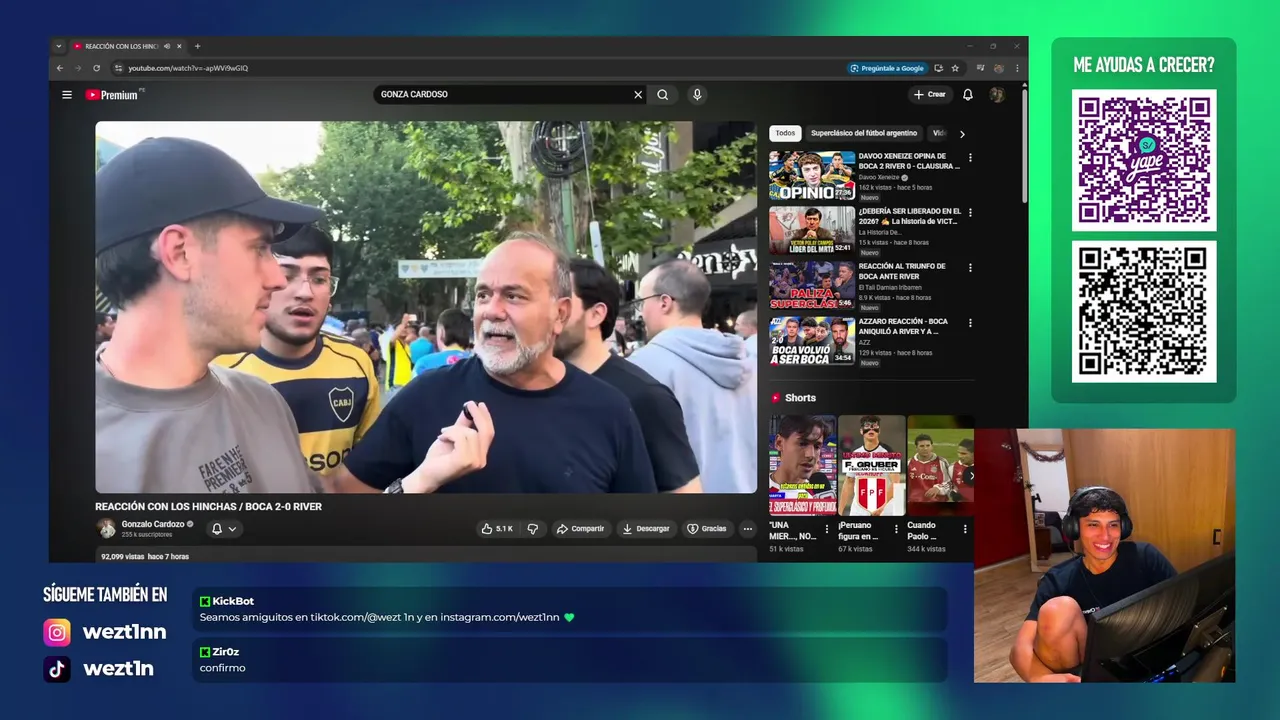Click Gonzalo Cardozo channel avatar
The image size is (1280, 720).
point(106,528)
